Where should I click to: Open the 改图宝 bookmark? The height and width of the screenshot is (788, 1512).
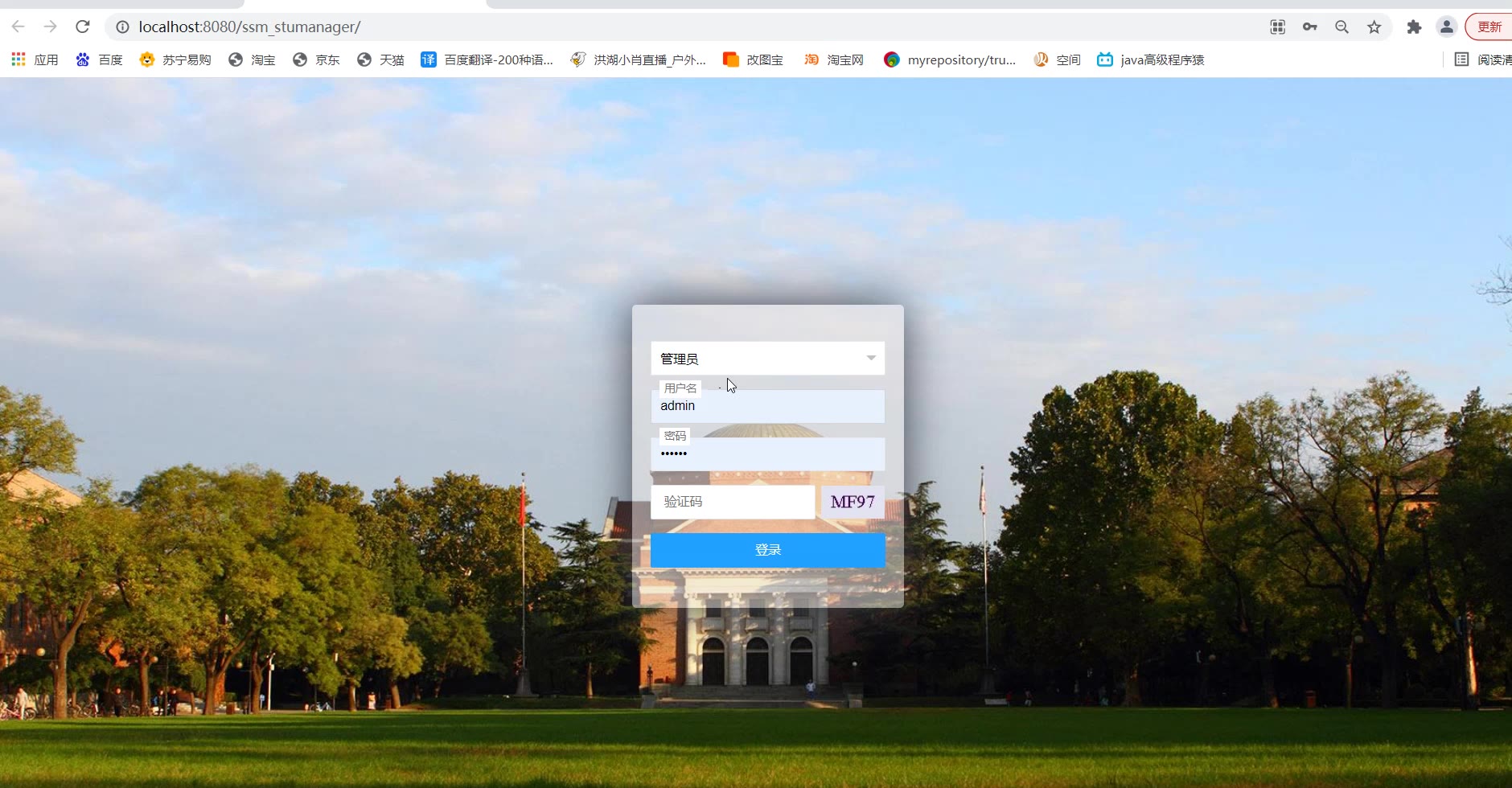[753, 60]
